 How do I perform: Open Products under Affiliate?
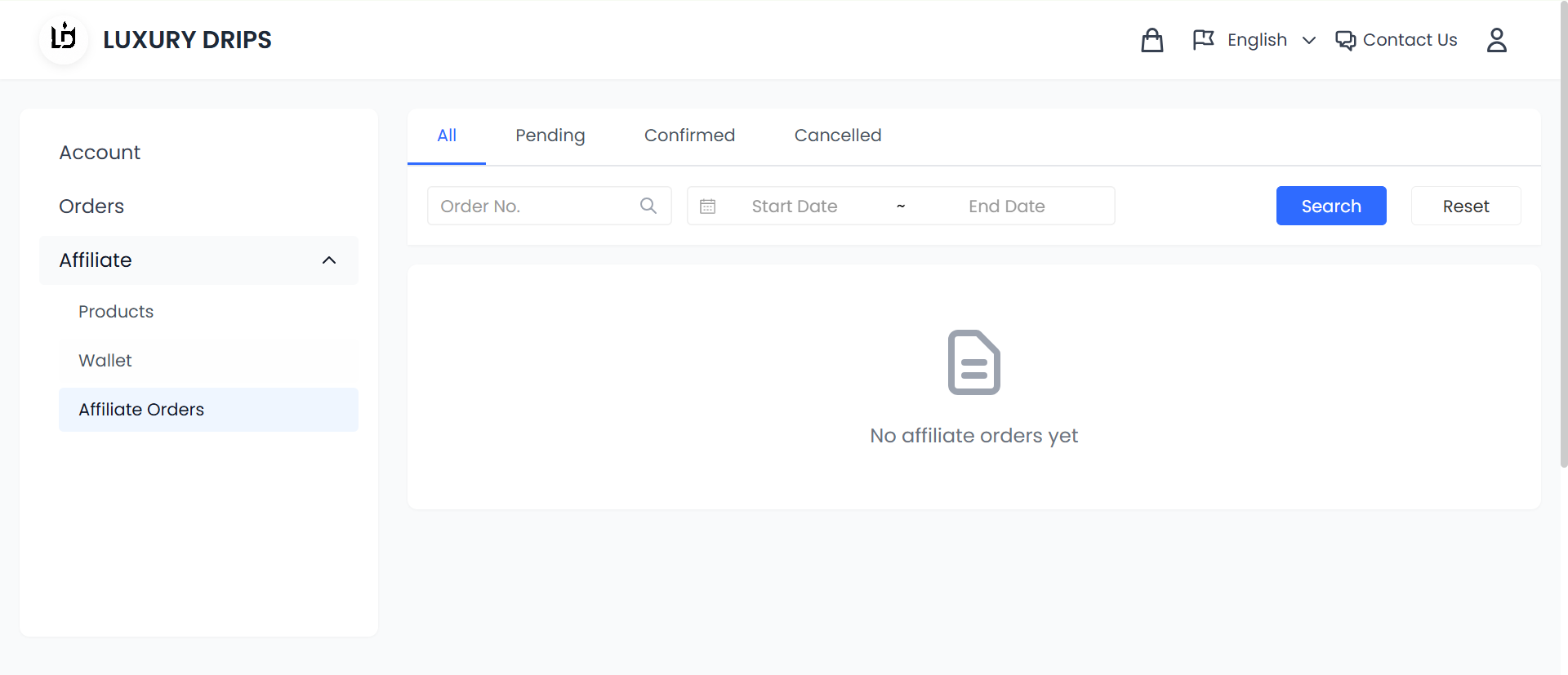coord(208,312)
